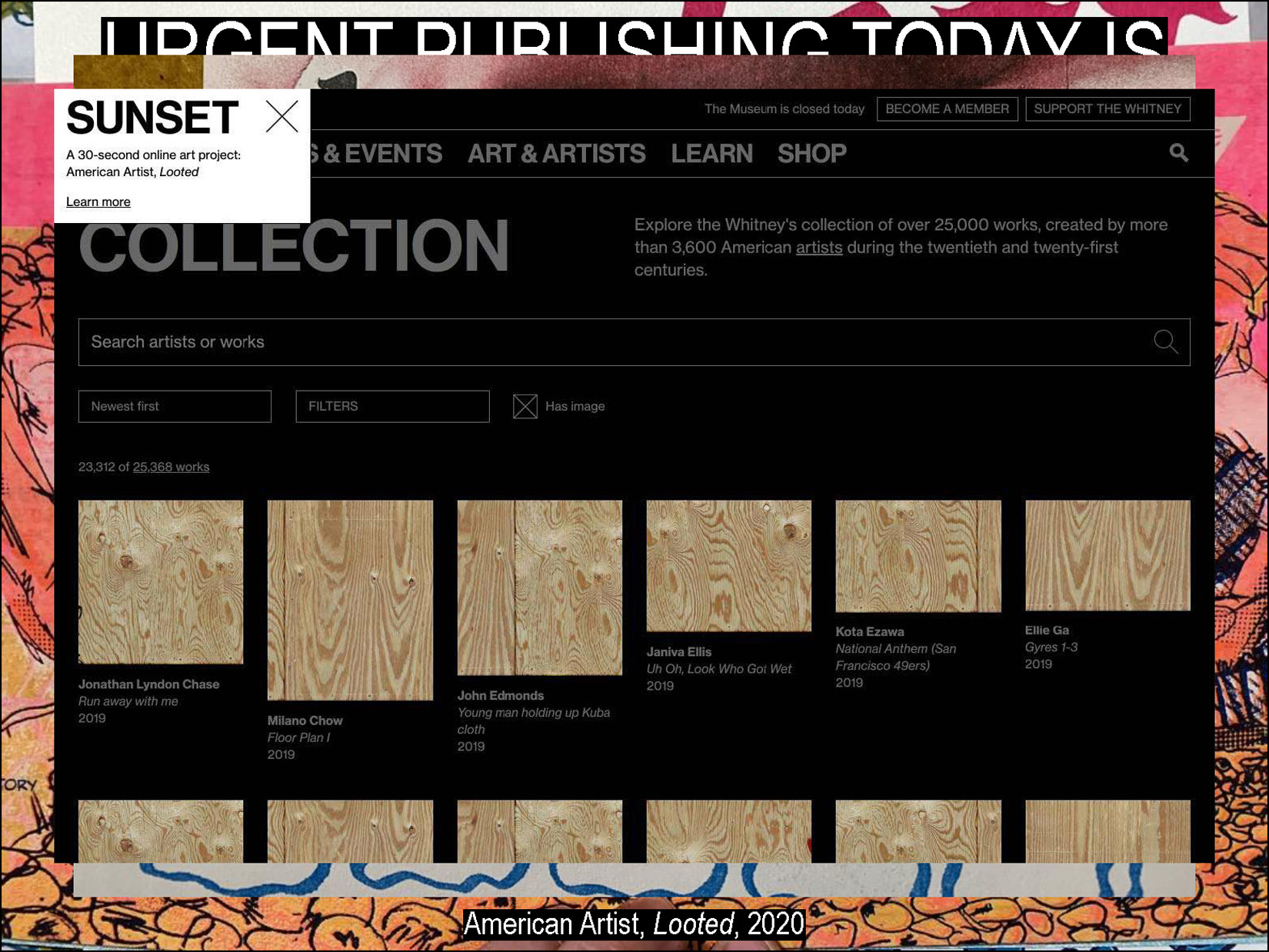Open the Newest first sort dropdown
Image resolution: width=1269 pixels, height=952 pixels.
(175, 406)
